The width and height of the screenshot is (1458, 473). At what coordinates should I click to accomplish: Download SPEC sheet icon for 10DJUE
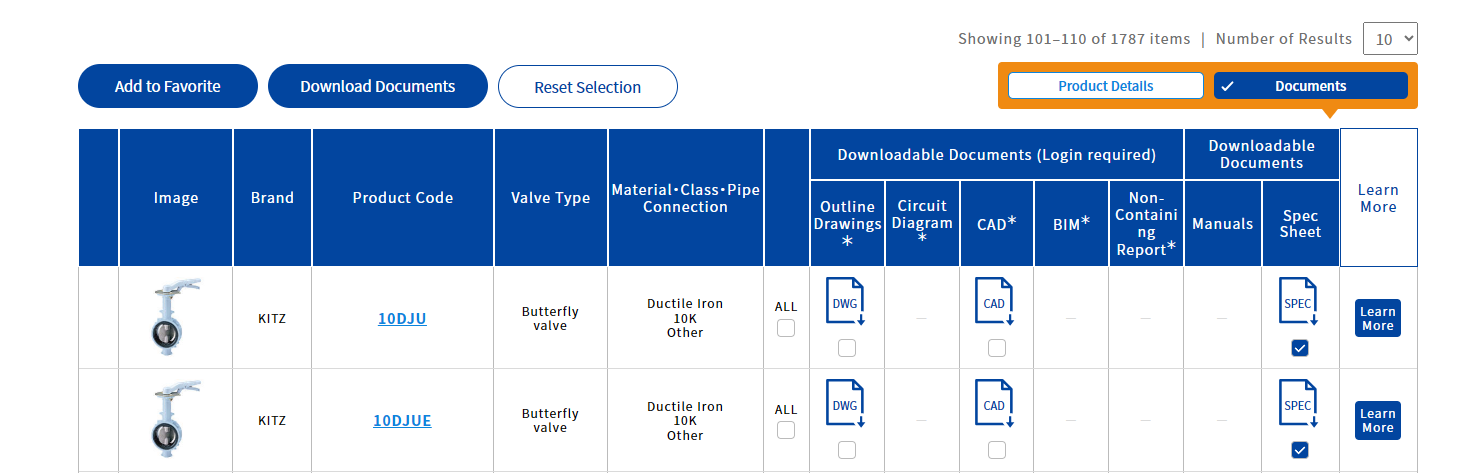(1298, 405)
